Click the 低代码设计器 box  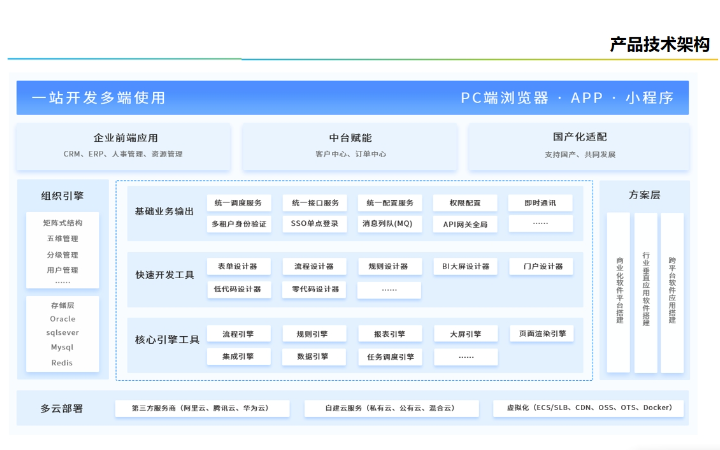click(x=238, y=289)
